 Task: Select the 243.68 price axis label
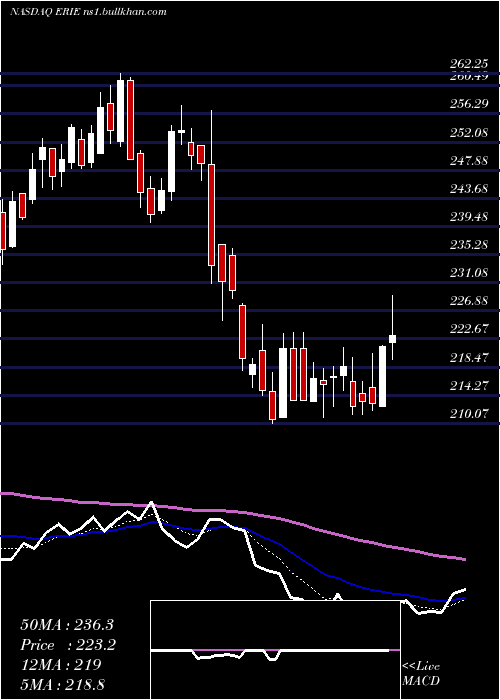point(469,189)
